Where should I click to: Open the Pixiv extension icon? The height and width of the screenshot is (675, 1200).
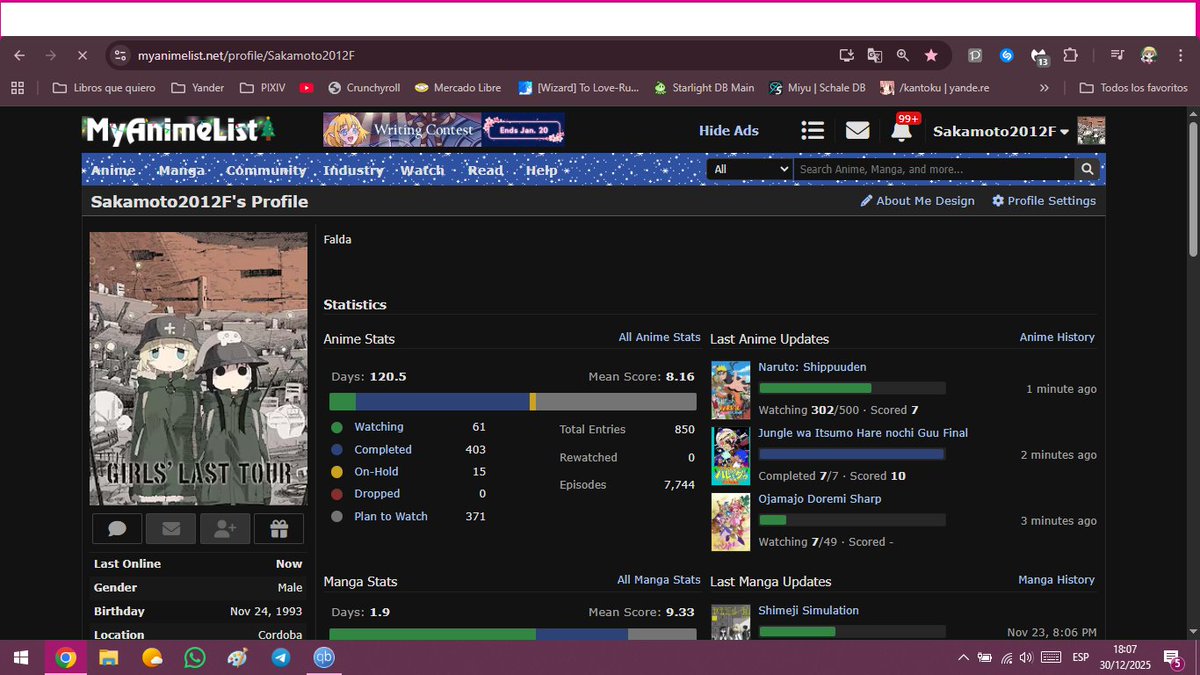tap(975, 56)
